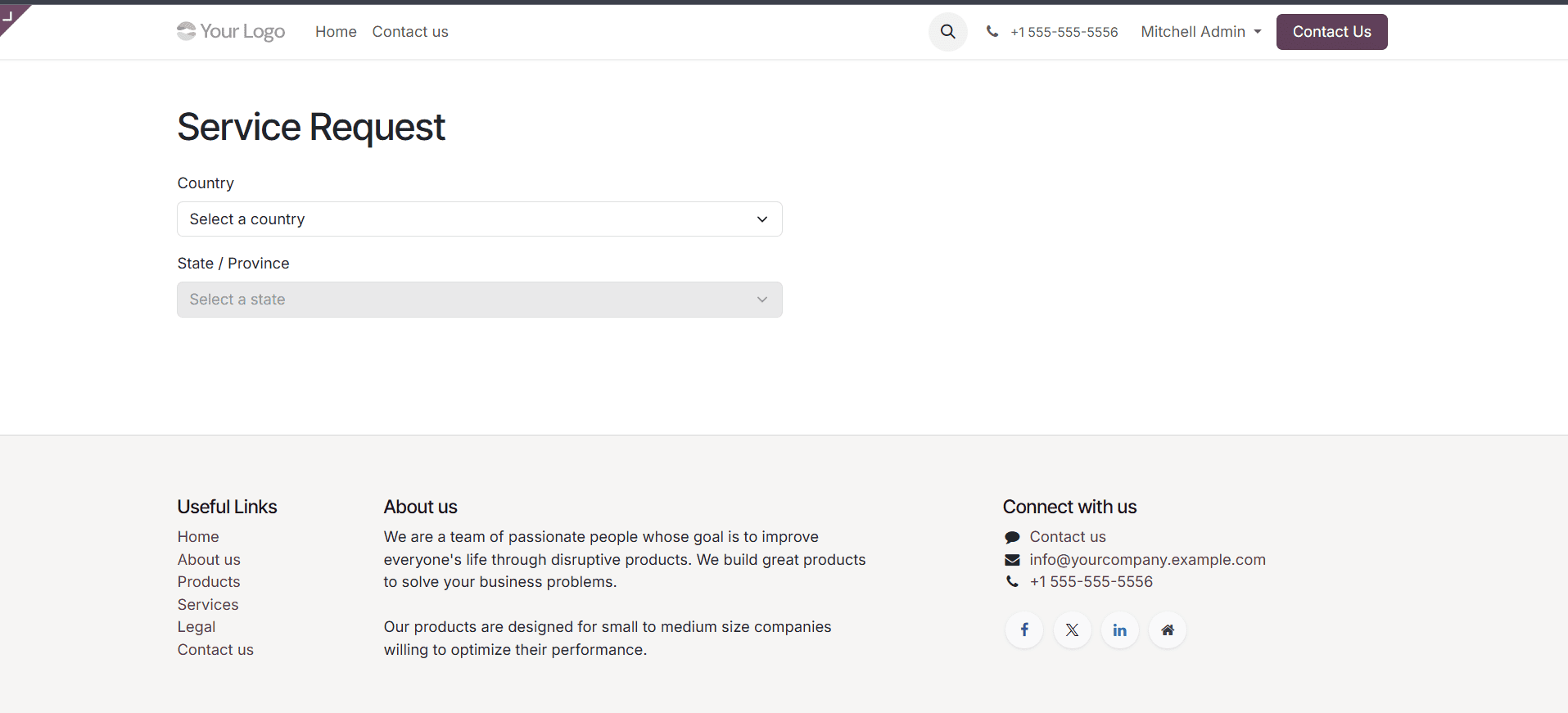Screen dimensions: 1568x713
Task: Open Contact us in the top navigation
Action: (410, 32)
